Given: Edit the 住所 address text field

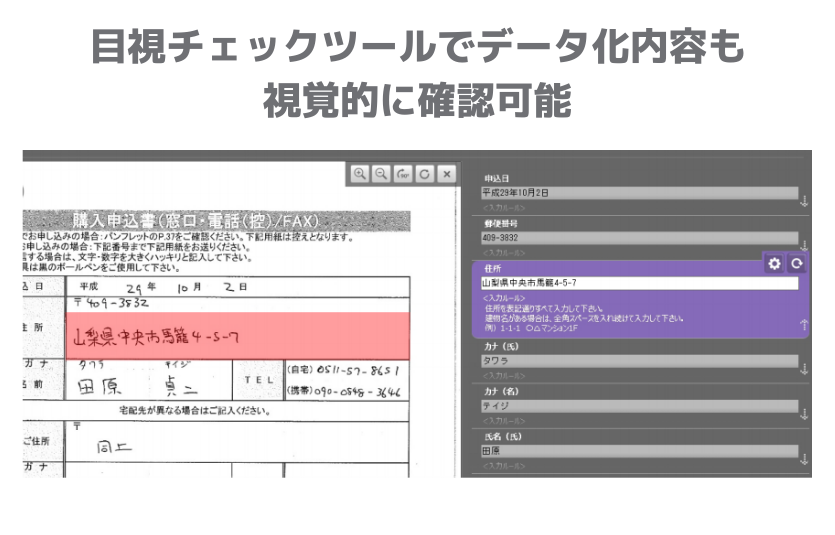Looking at the screenshot, I should [x=639, y=283].
